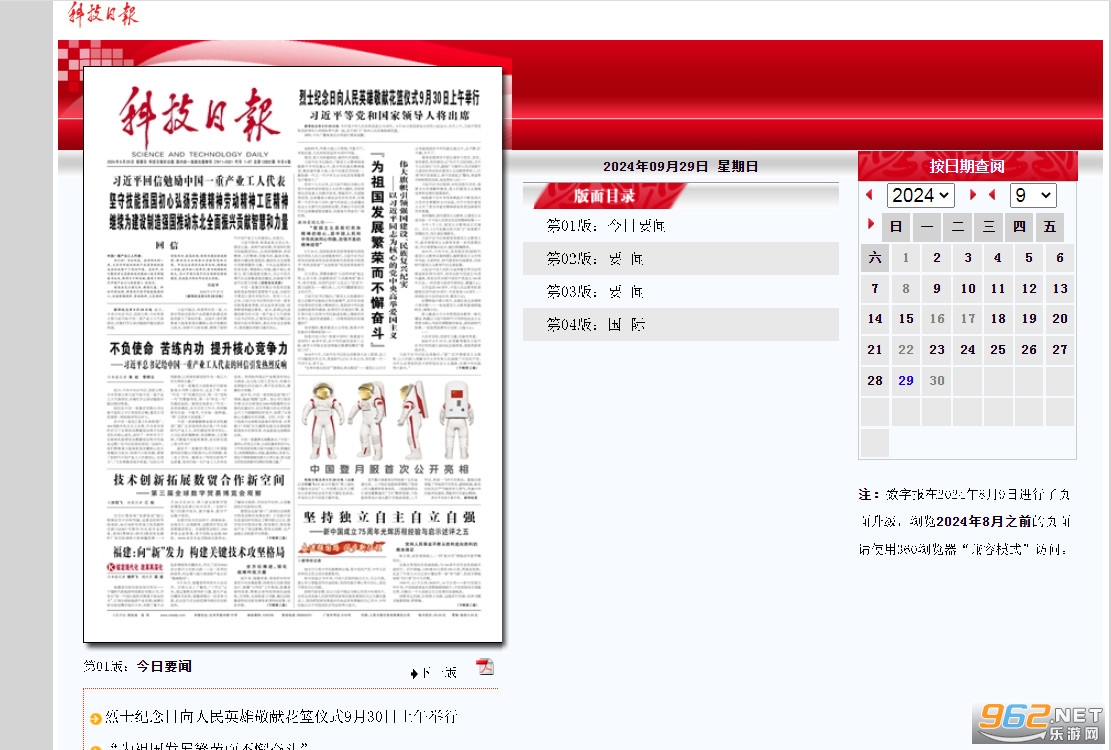Screen dimensions: 1111x750
Task: Open article about 烈士纪念日 献花篮仪式
Action: point(281,717)
